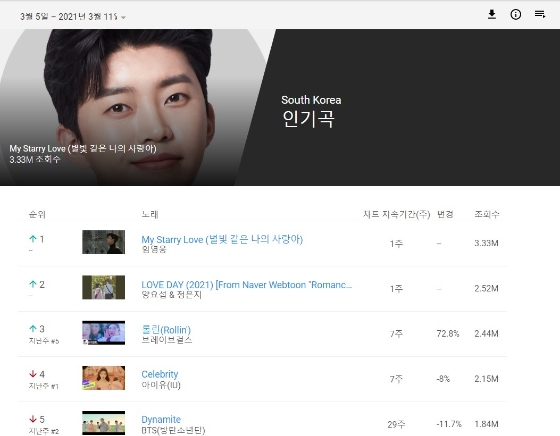Open the Rollin' song link
This screenshot has height=436, width=560.
tap(166, 330)
